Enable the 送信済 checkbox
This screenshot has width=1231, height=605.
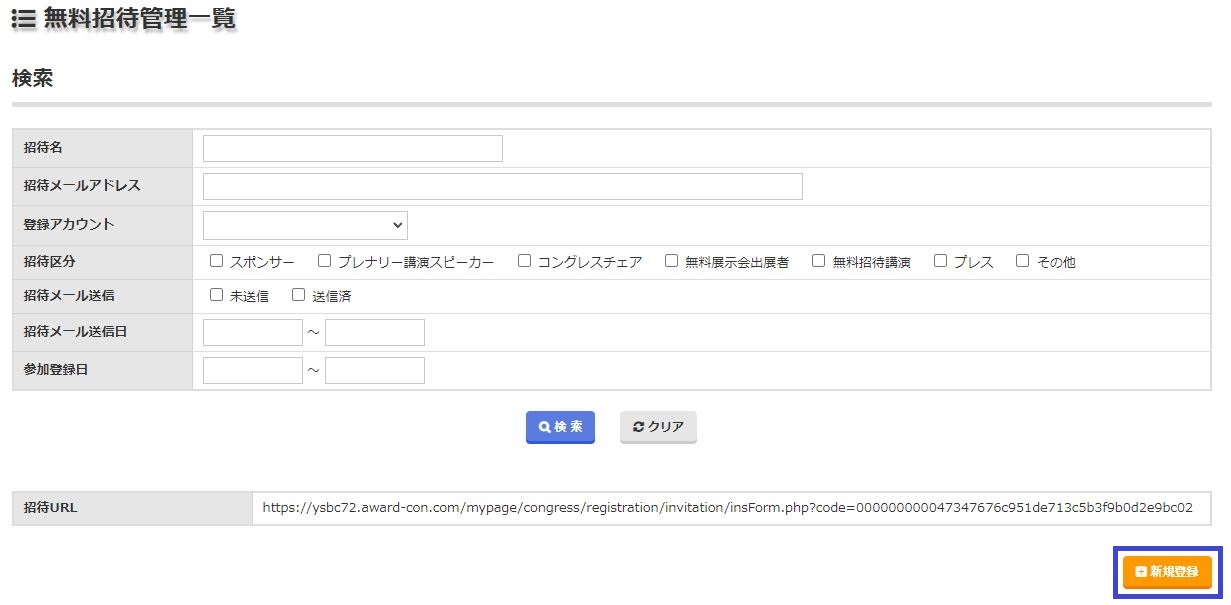coord(298,295)
